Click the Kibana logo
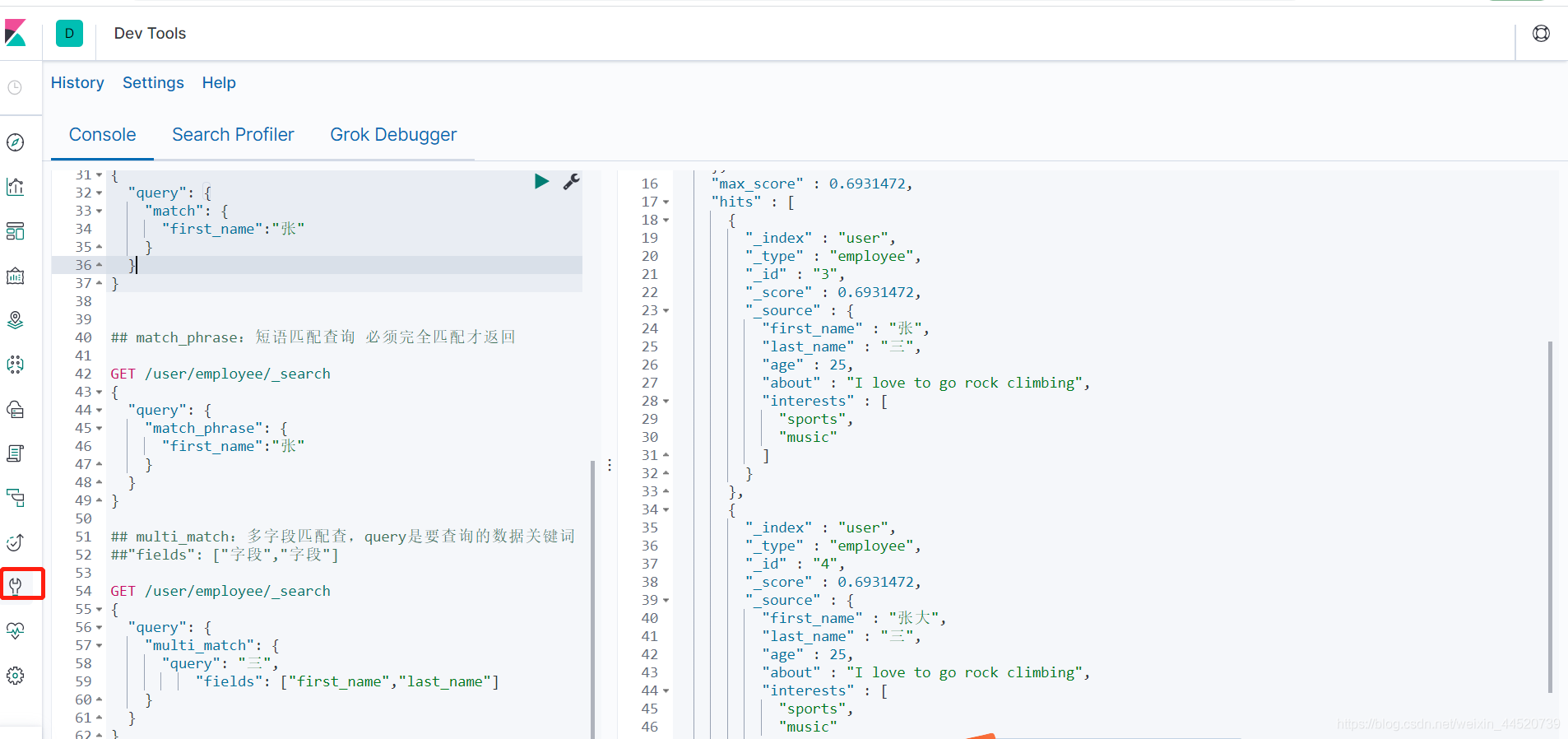 16,33
